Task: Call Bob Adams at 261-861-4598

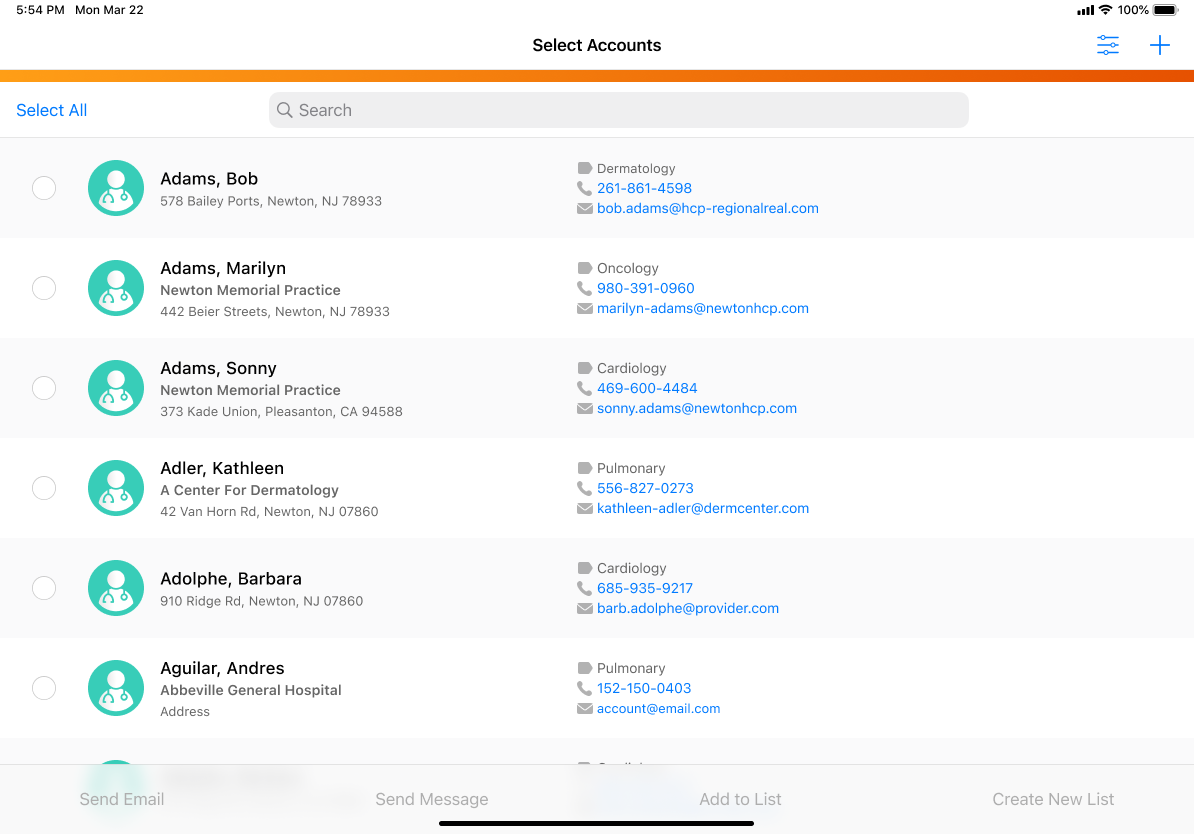Action: pyautogui.click(x=644, y=188)
